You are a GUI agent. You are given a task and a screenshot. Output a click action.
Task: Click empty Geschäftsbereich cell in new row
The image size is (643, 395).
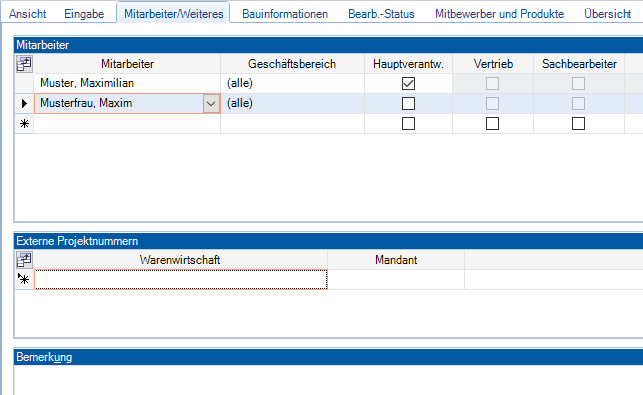coord(292,123)
